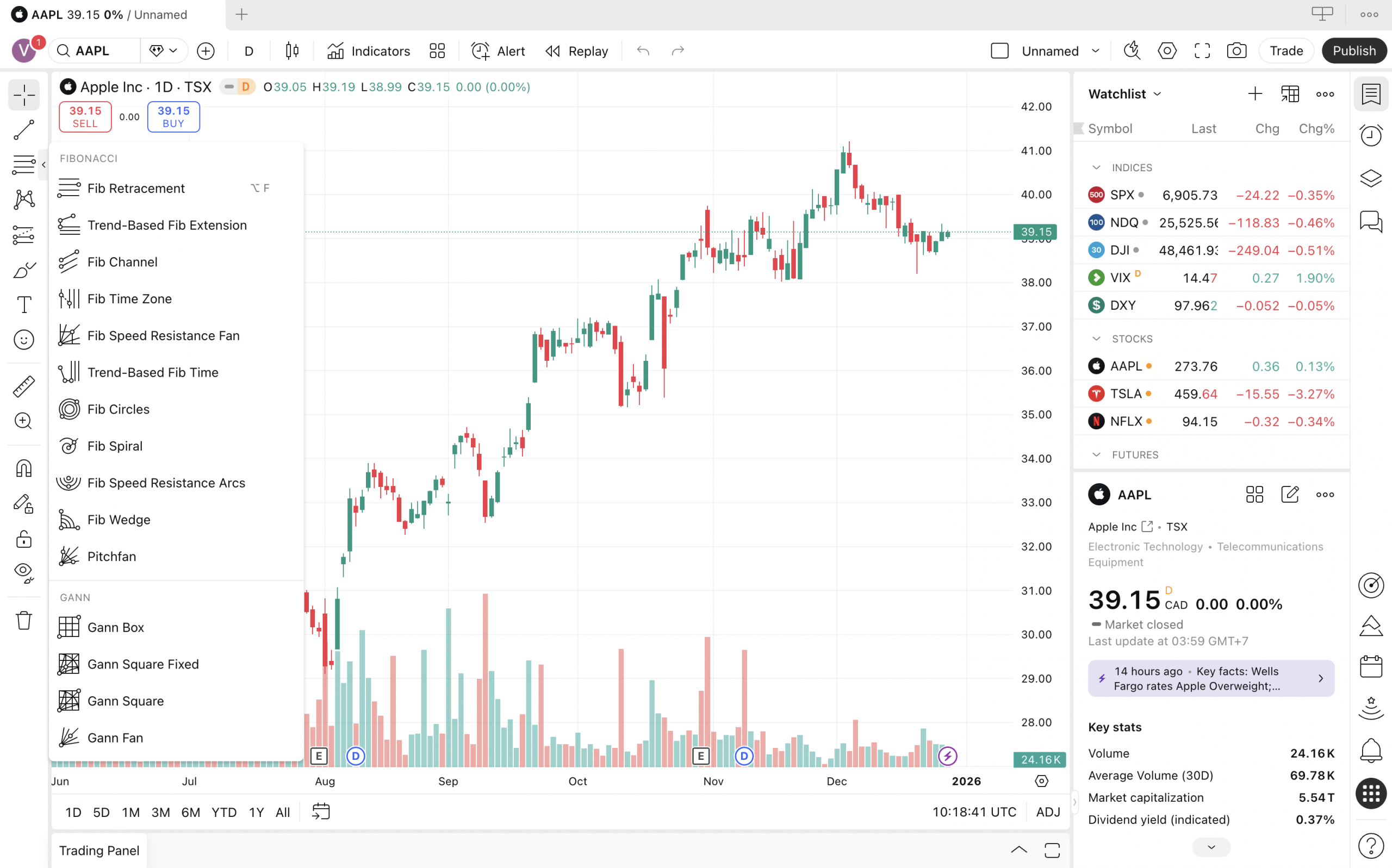Select the measure tool

(23, 386)
